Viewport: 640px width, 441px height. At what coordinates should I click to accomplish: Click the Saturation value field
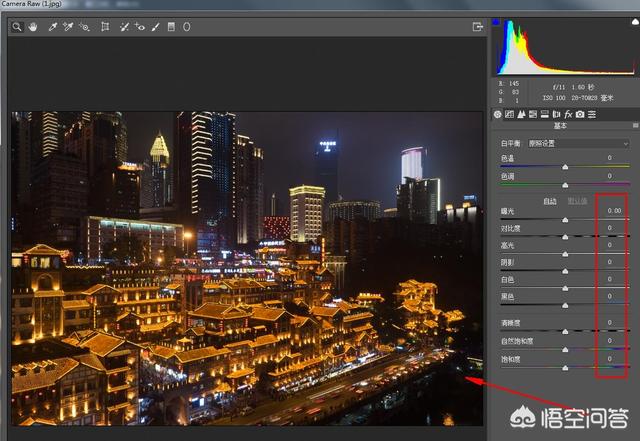point(609,359)
